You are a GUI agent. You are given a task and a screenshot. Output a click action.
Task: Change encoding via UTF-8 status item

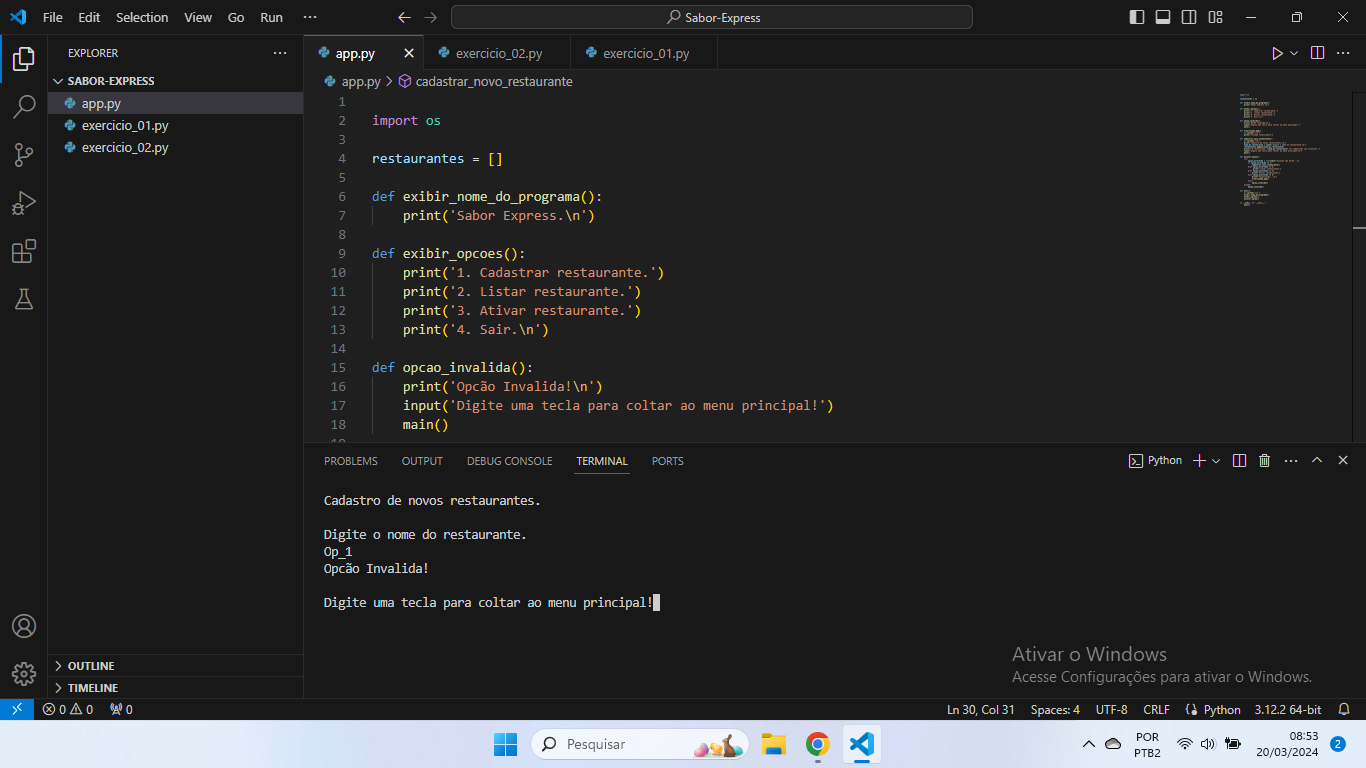[x=1112, y=709]
